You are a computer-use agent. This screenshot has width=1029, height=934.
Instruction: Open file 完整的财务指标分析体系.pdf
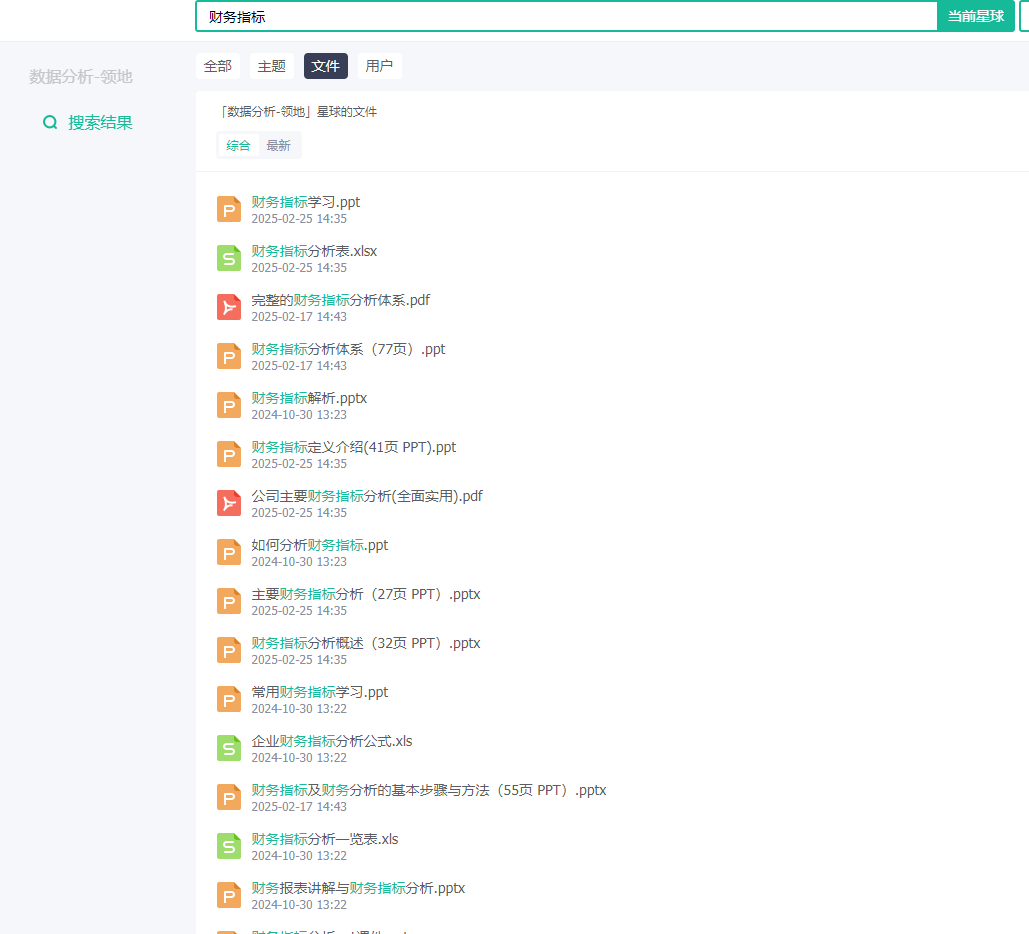point(341,300)
